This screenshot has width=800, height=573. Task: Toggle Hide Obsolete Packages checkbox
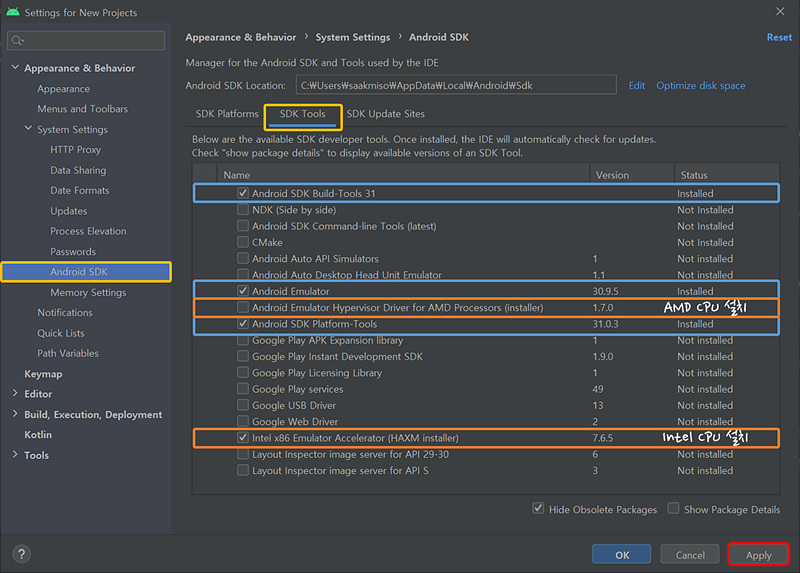(538, 509)
